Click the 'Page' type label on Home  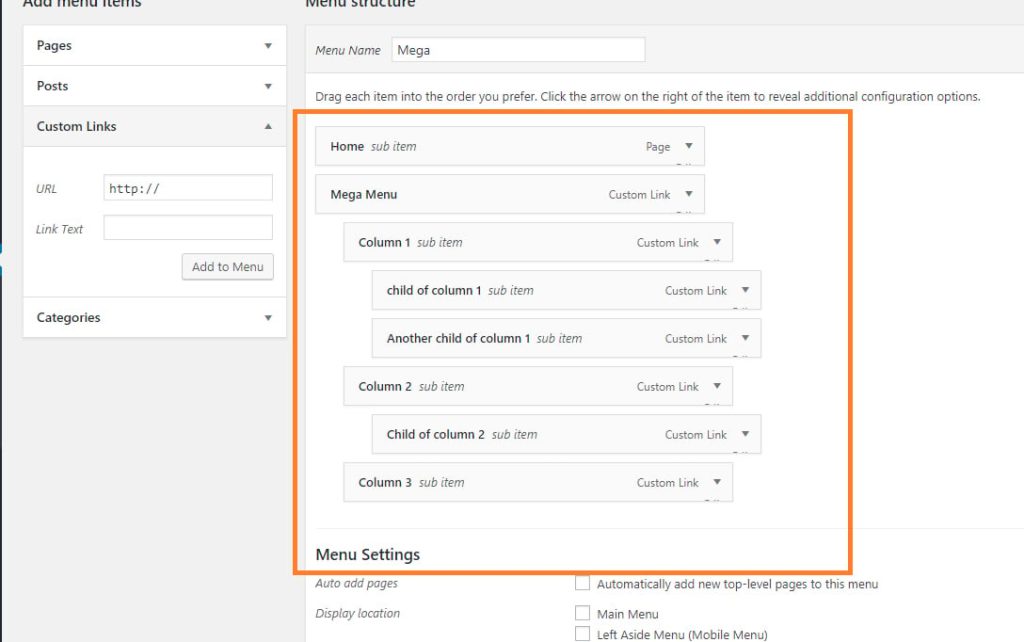tap(658, 147)
